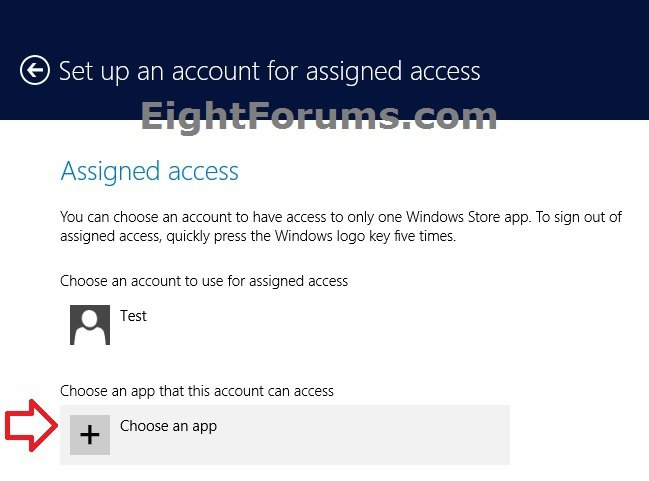649x481 pixels.
Task: Click the back arrow icon
Action: (35, 71)
